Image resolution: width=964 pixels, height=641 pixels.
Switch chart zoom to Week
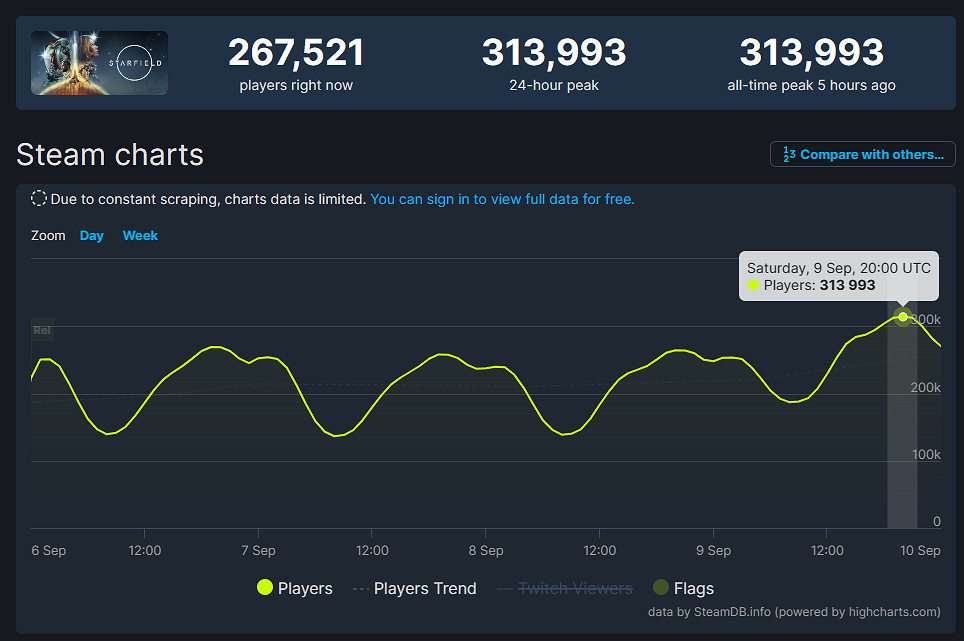click(140, 236)
